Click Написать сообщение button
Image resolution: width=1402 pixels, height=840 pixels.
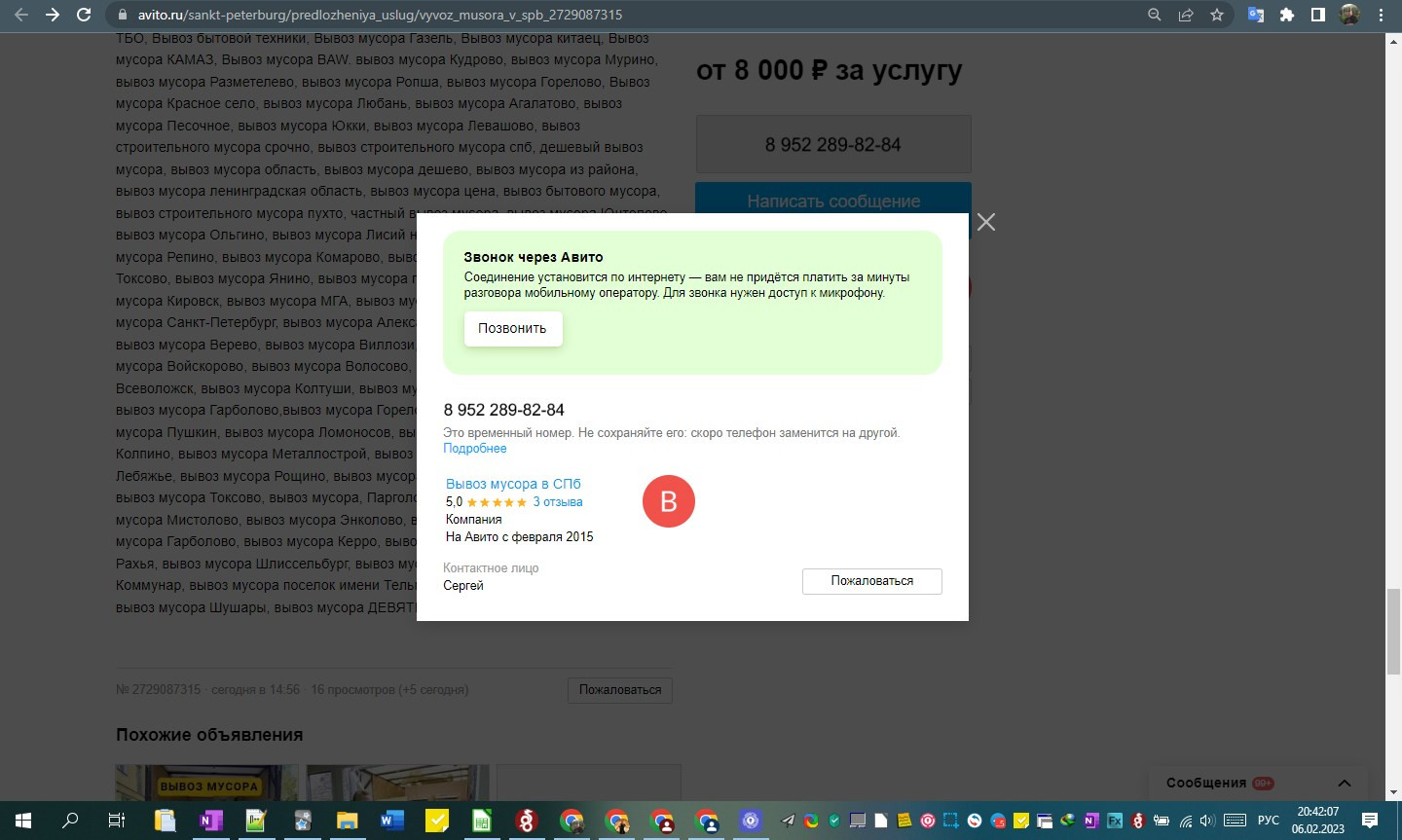click(833, 200)
